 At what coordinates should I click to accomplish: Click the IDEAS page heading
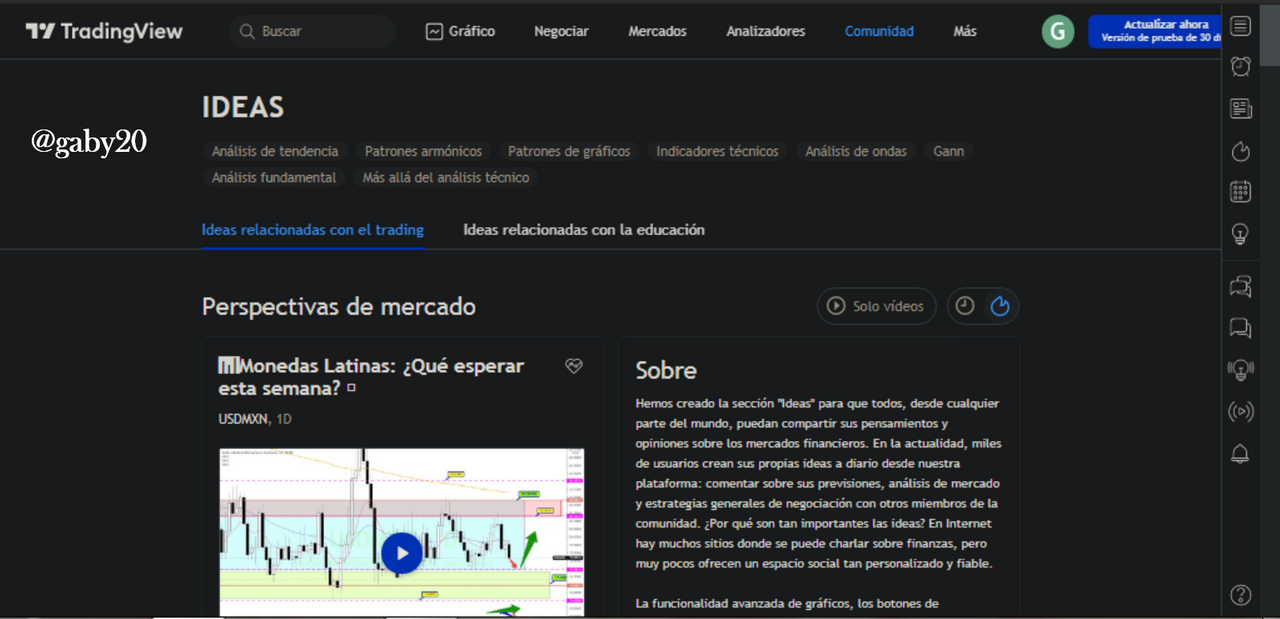[x=243, y=107]
